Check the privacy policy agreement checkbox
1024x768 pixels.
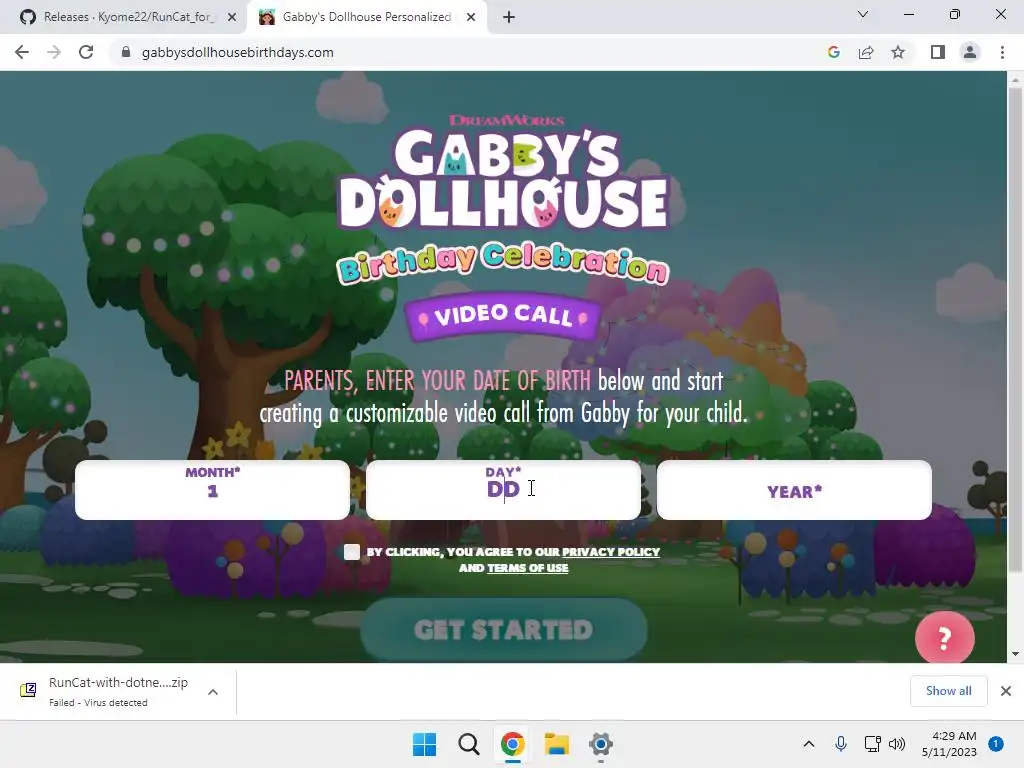click(352, 552)
